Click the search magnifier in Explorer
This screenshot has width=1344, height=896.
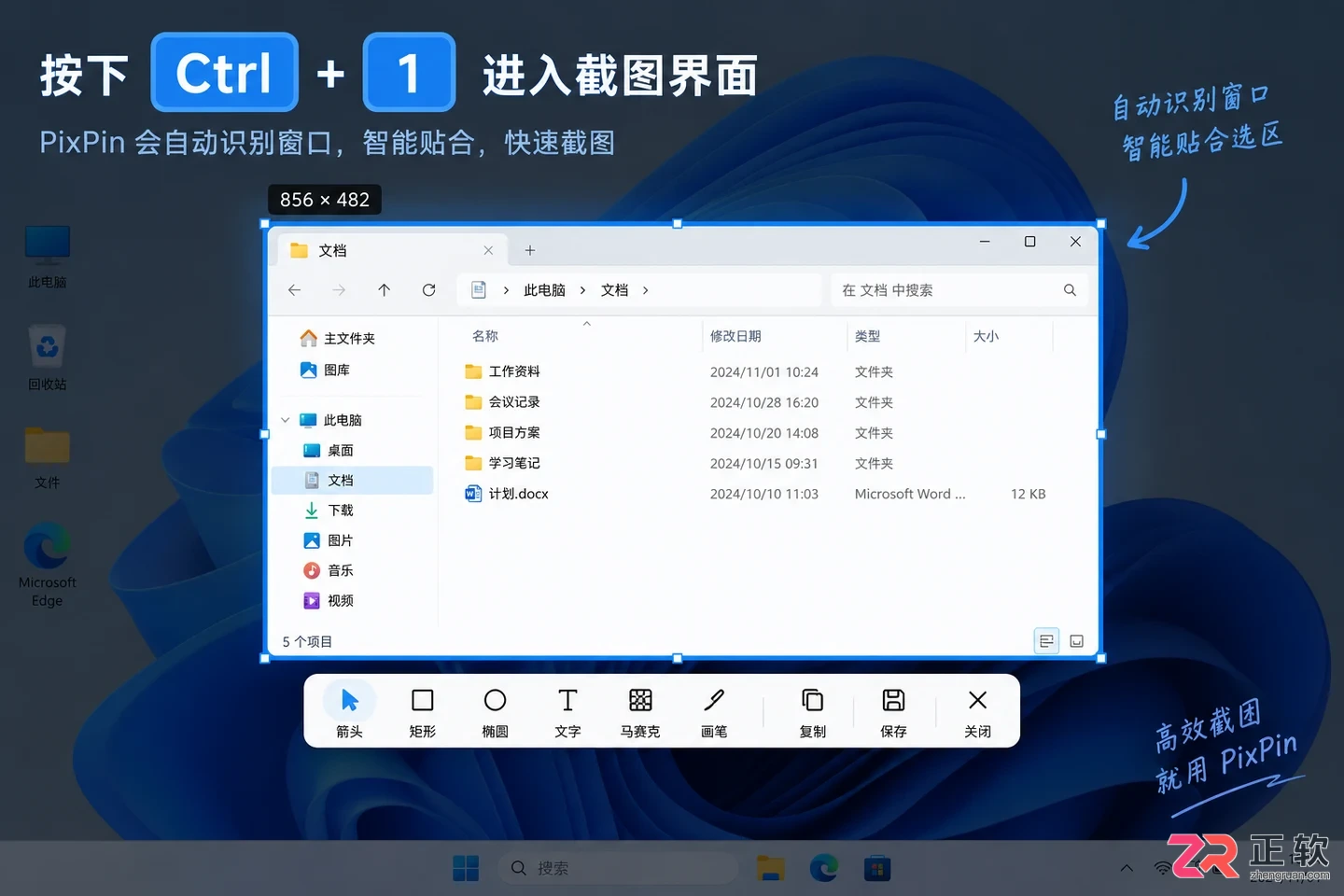click(1070, 290)
